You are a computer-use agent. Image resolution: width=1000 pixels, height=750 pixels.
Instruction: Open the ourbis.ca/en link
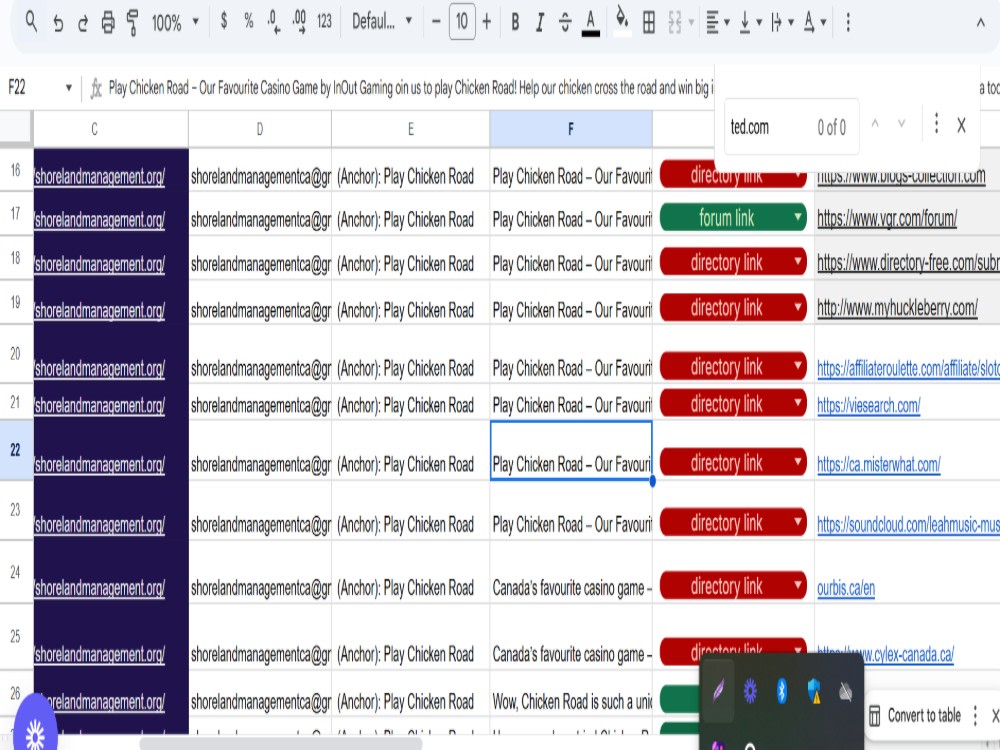[846, 587]
